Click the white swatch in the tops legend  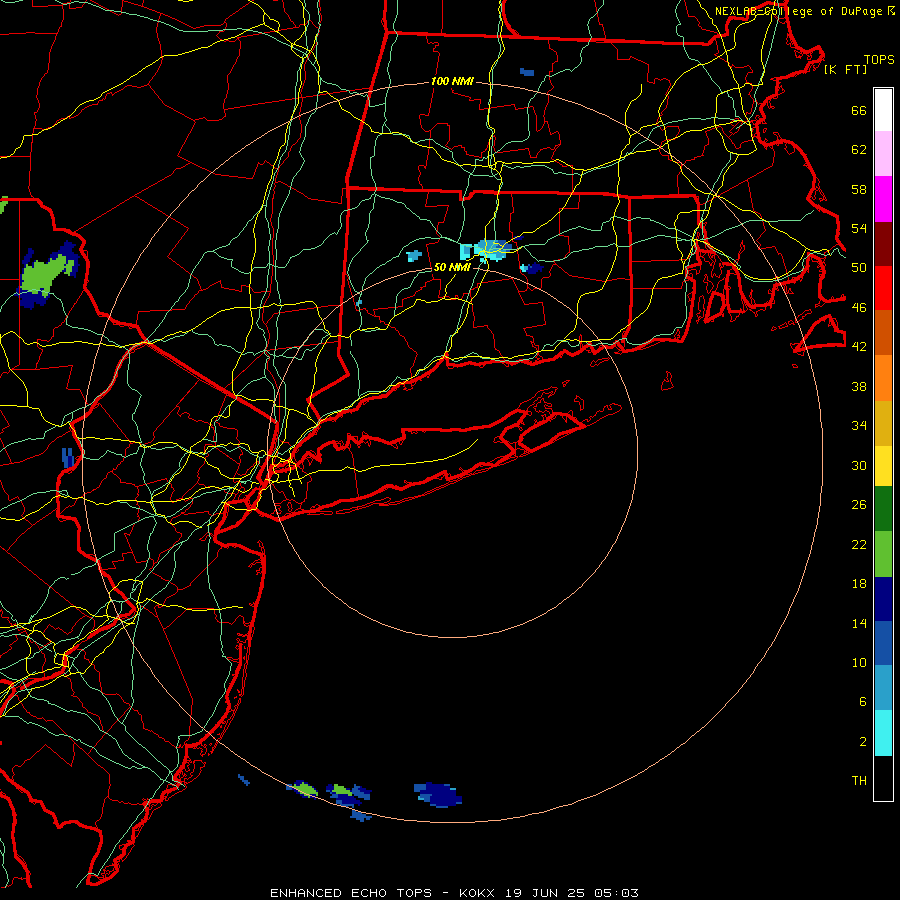(883, 110)
